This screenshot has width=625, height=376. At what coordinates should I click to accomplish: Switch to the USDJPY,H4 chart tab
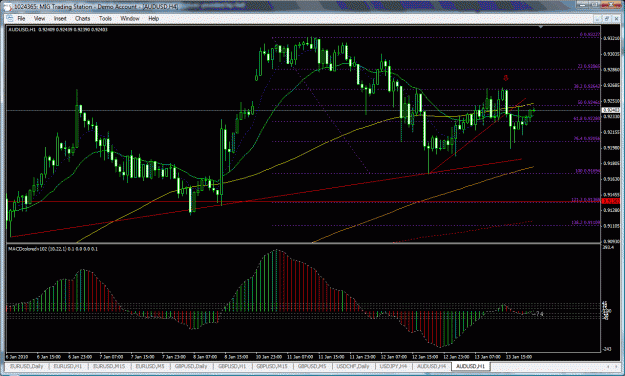[x=393, y=366]
